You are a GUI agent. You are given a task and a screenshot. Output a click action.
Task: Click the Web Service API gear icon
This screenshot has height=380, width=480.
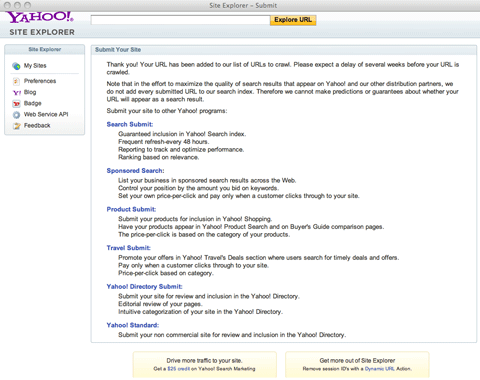tap(16, 115)
